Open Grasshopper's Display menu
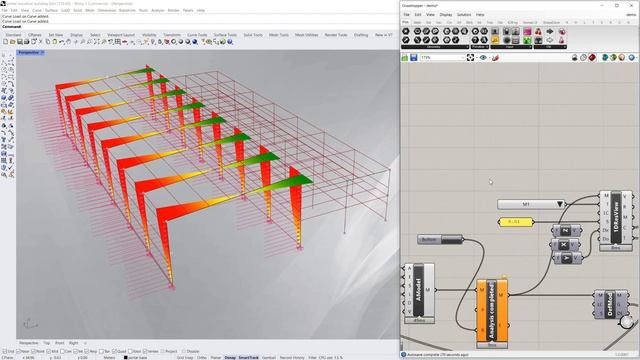 tap(446, 15)
